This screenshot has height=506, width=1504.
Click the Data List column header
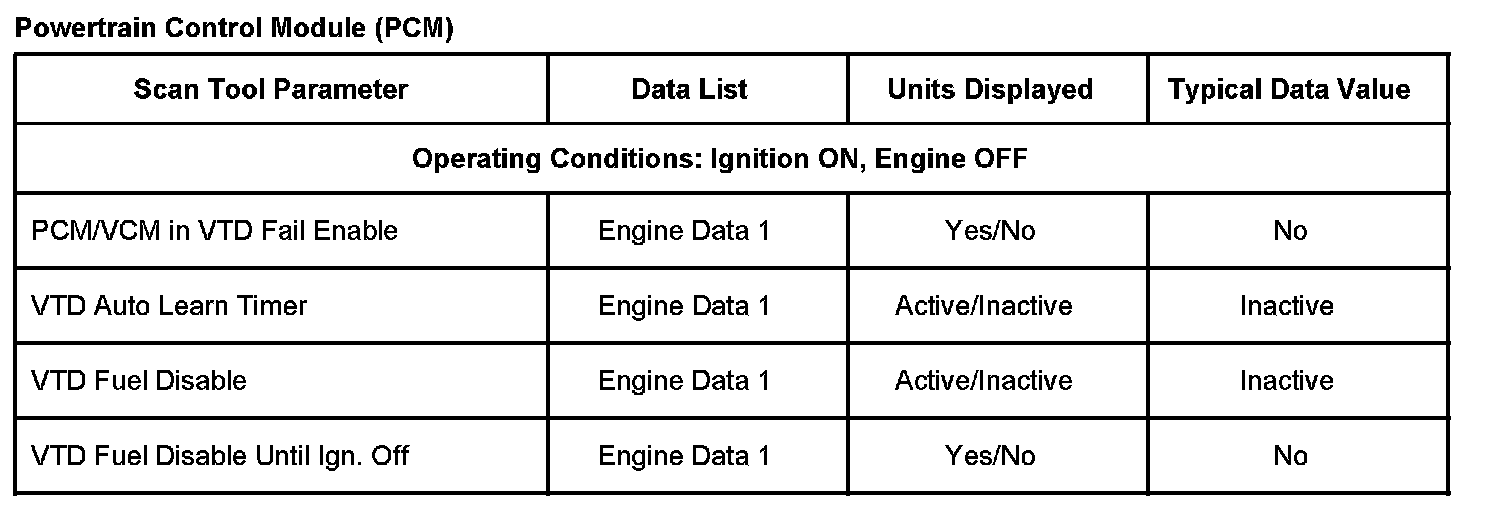(689, 90)
